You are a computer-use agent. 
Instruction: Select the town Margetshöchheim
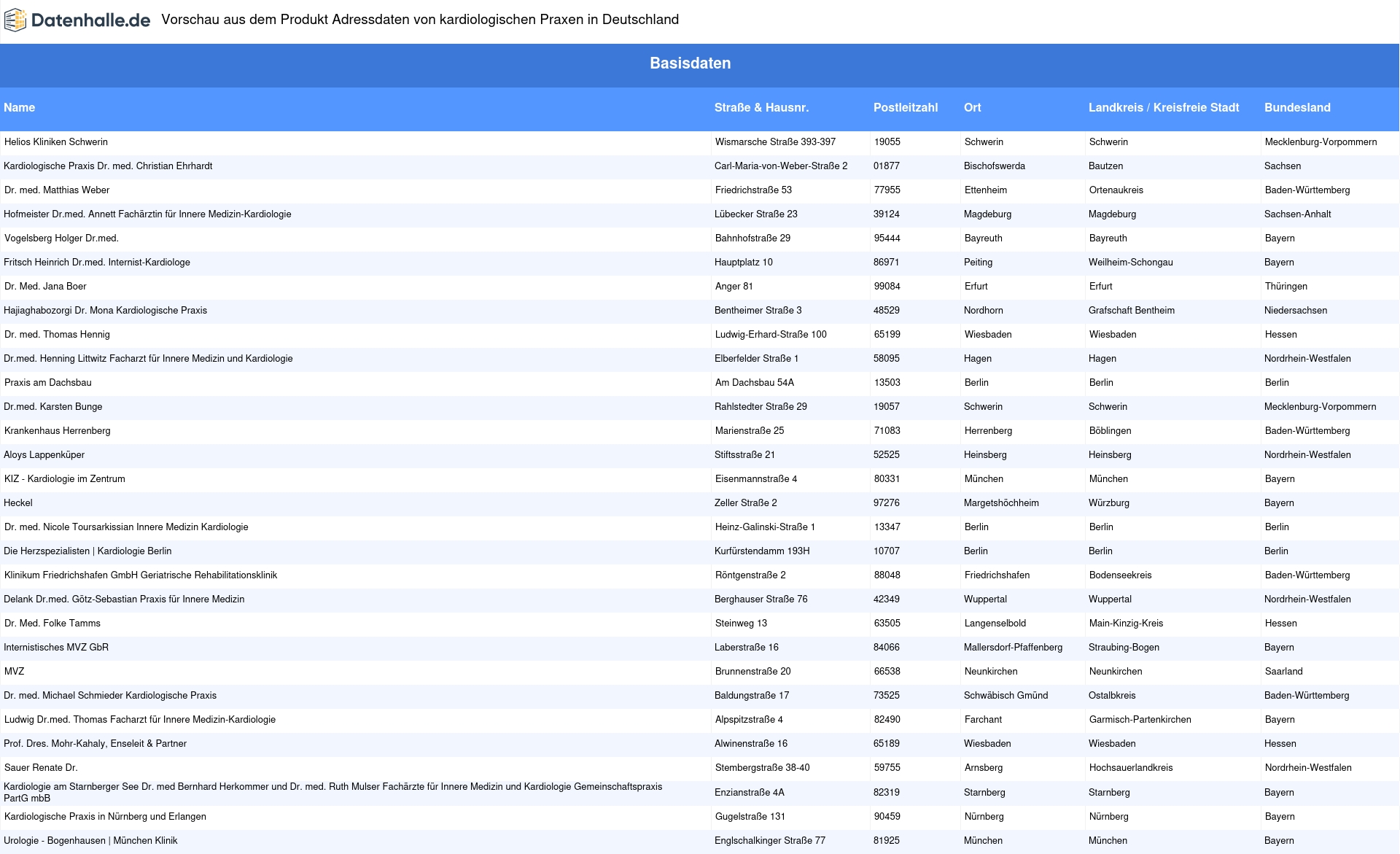point(1001,503)
